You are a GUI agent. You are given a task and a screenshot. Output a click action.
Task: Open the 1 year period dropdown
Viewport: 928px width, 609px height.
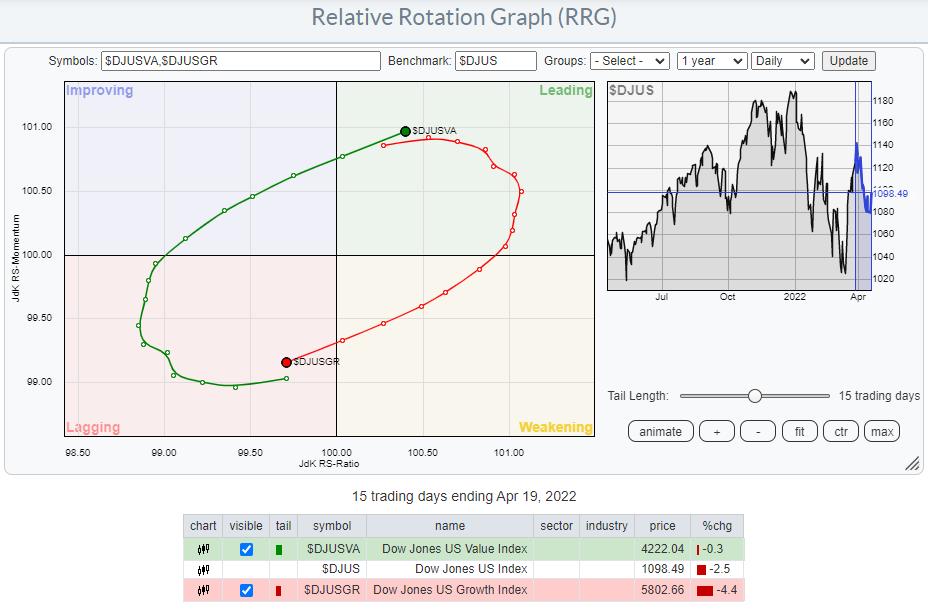tap(710, 61)
